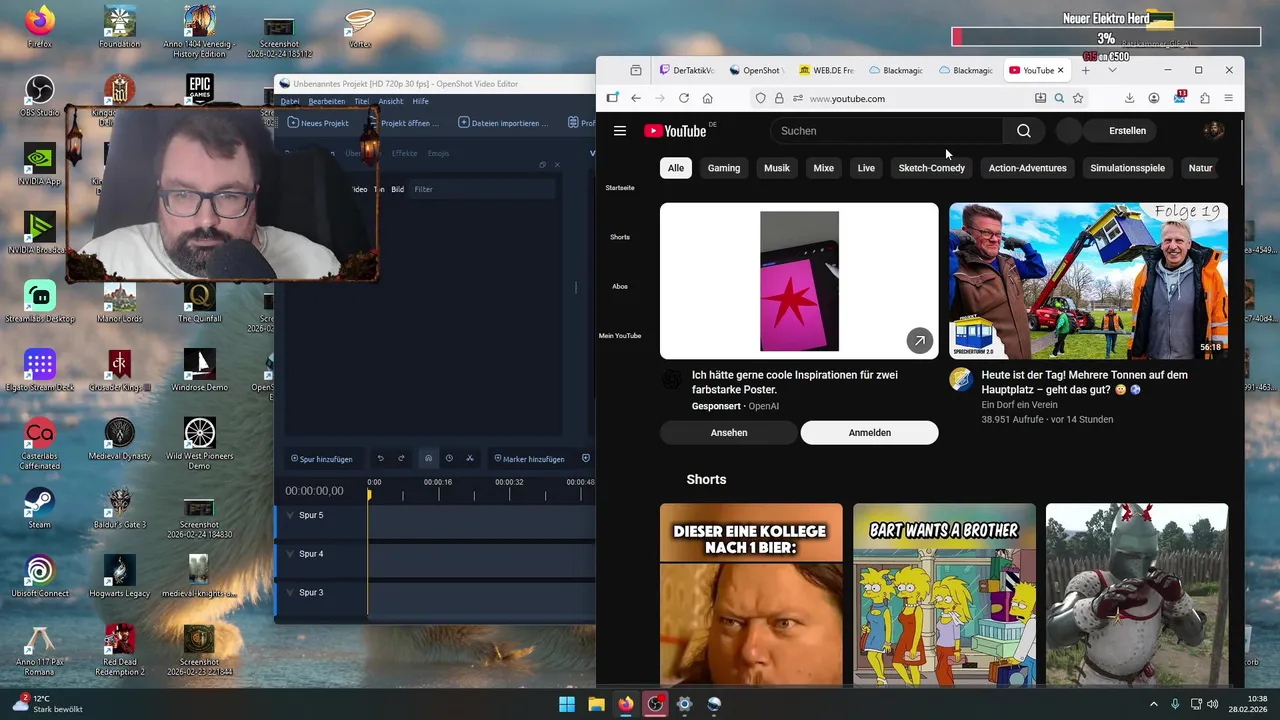The width and height of the screenshot is (1280, 720).
Task: Toggle razor scissors tool in OpenShot
Action: tap(470, 458)
